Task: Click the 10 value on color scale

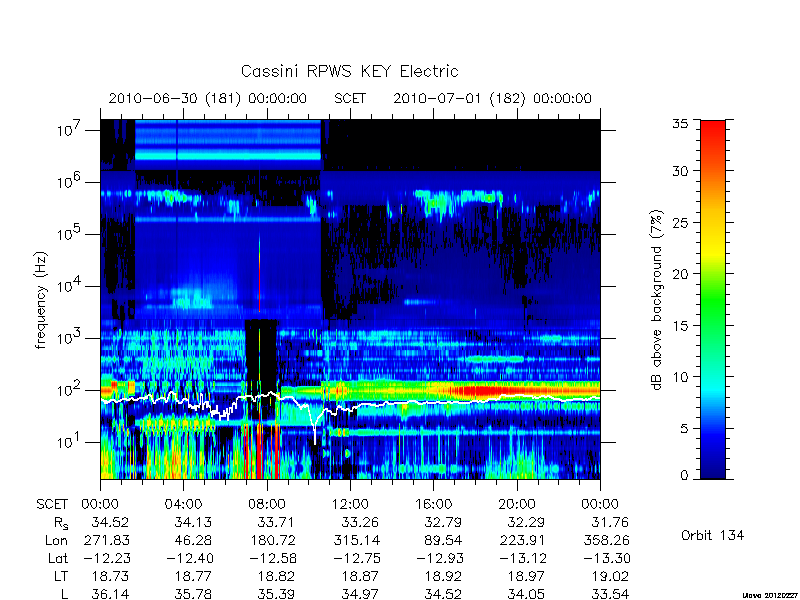Action: click(681, 377)
